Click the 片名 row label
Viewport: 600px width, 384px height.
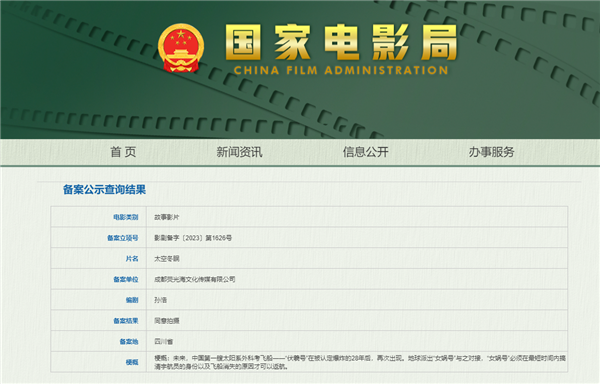coord(132,259)
